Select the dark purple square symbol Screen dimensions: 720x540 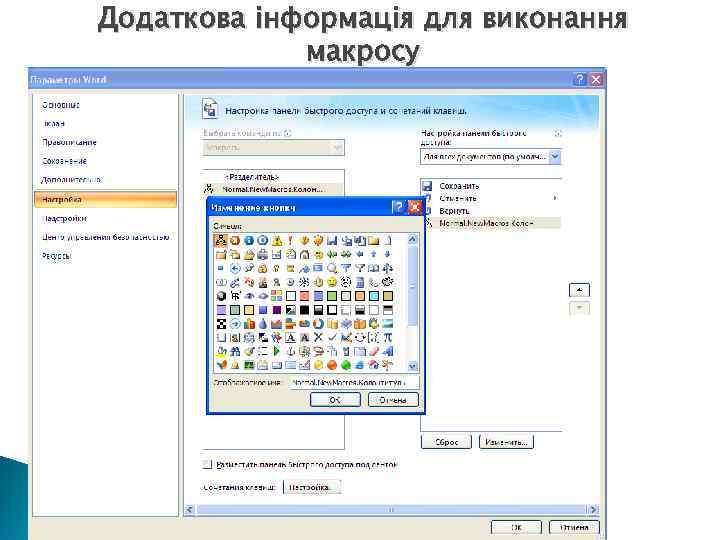(276, 310)
